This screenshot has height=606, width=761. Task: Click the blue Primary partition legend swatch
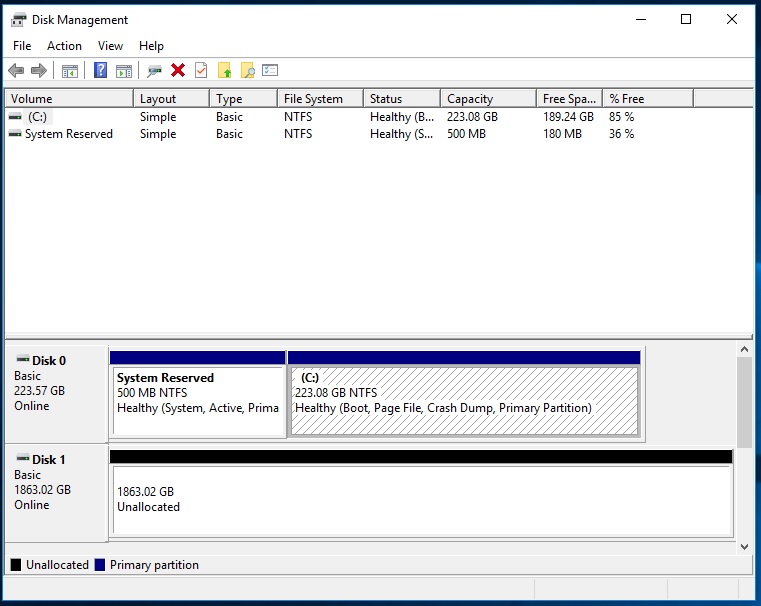pos(100,565)
